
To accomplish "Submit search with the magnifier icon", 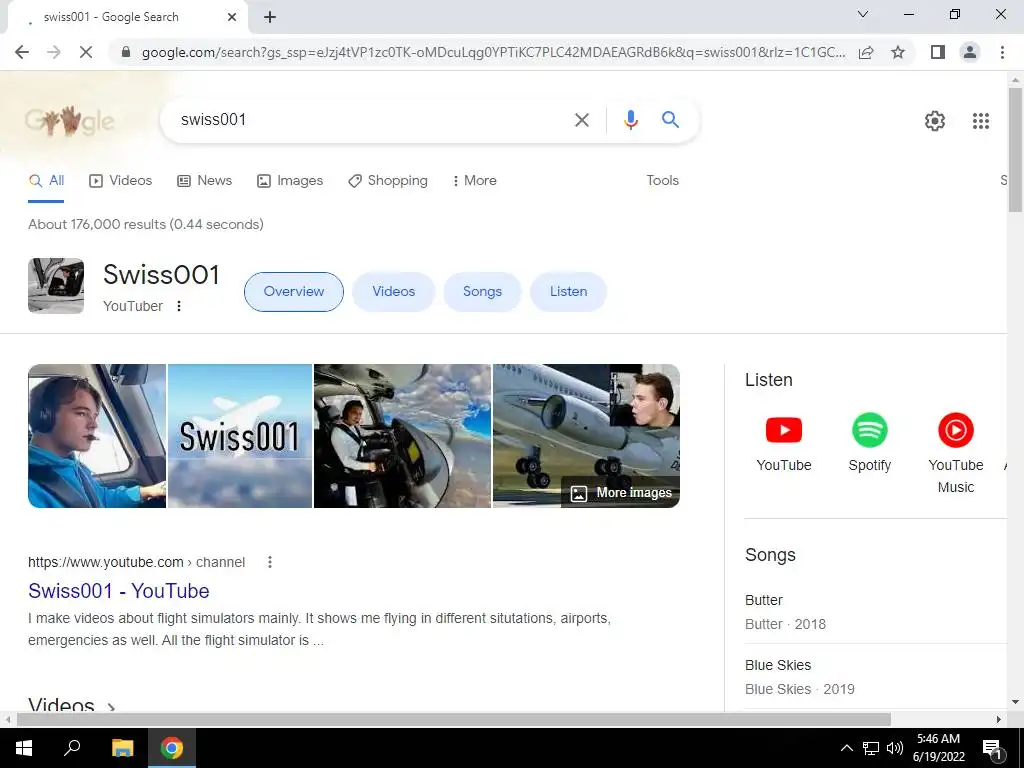I will click(670, 120).
